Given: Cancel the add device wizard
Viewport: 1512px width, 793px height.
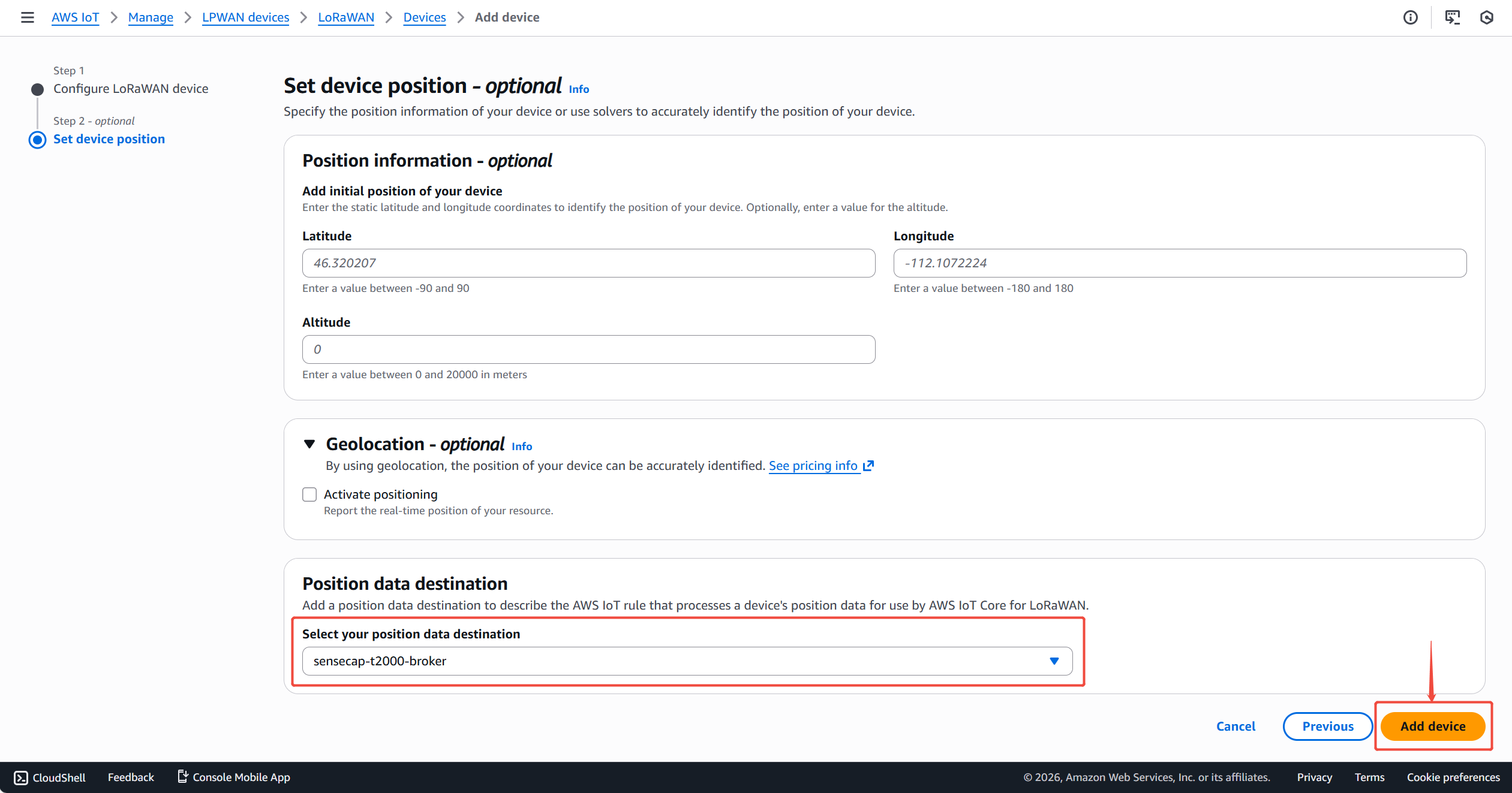Looking at the screenshot, I should tap(1236, 726).
